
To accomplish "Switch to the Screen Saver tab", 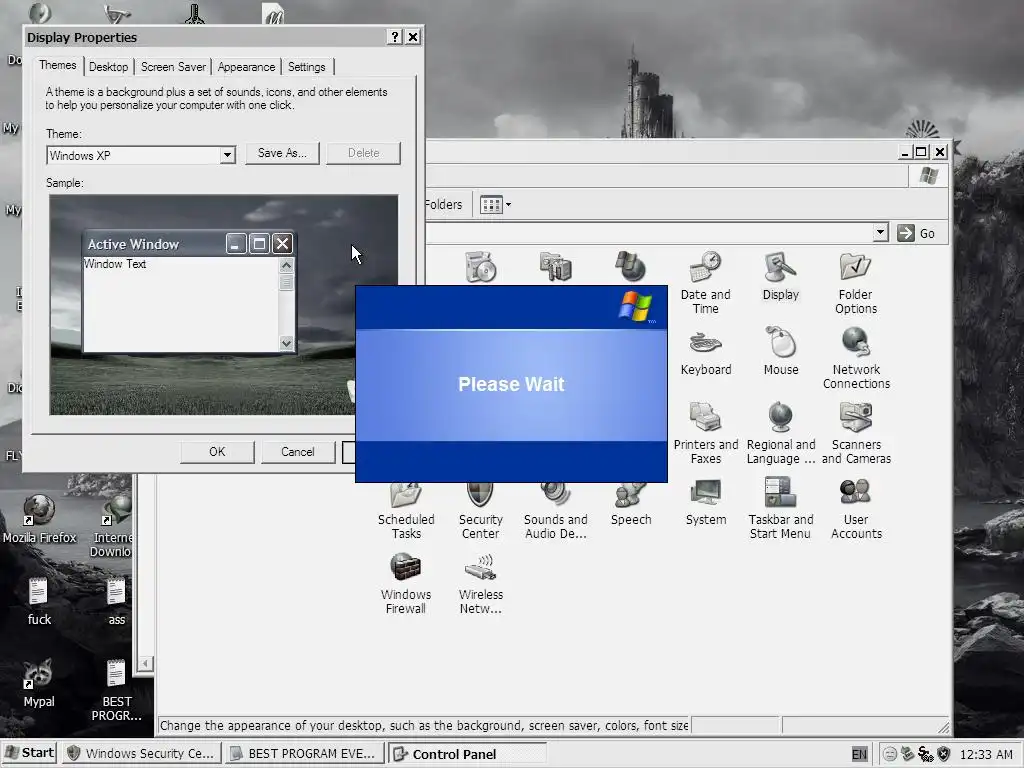I will [173, 67].
